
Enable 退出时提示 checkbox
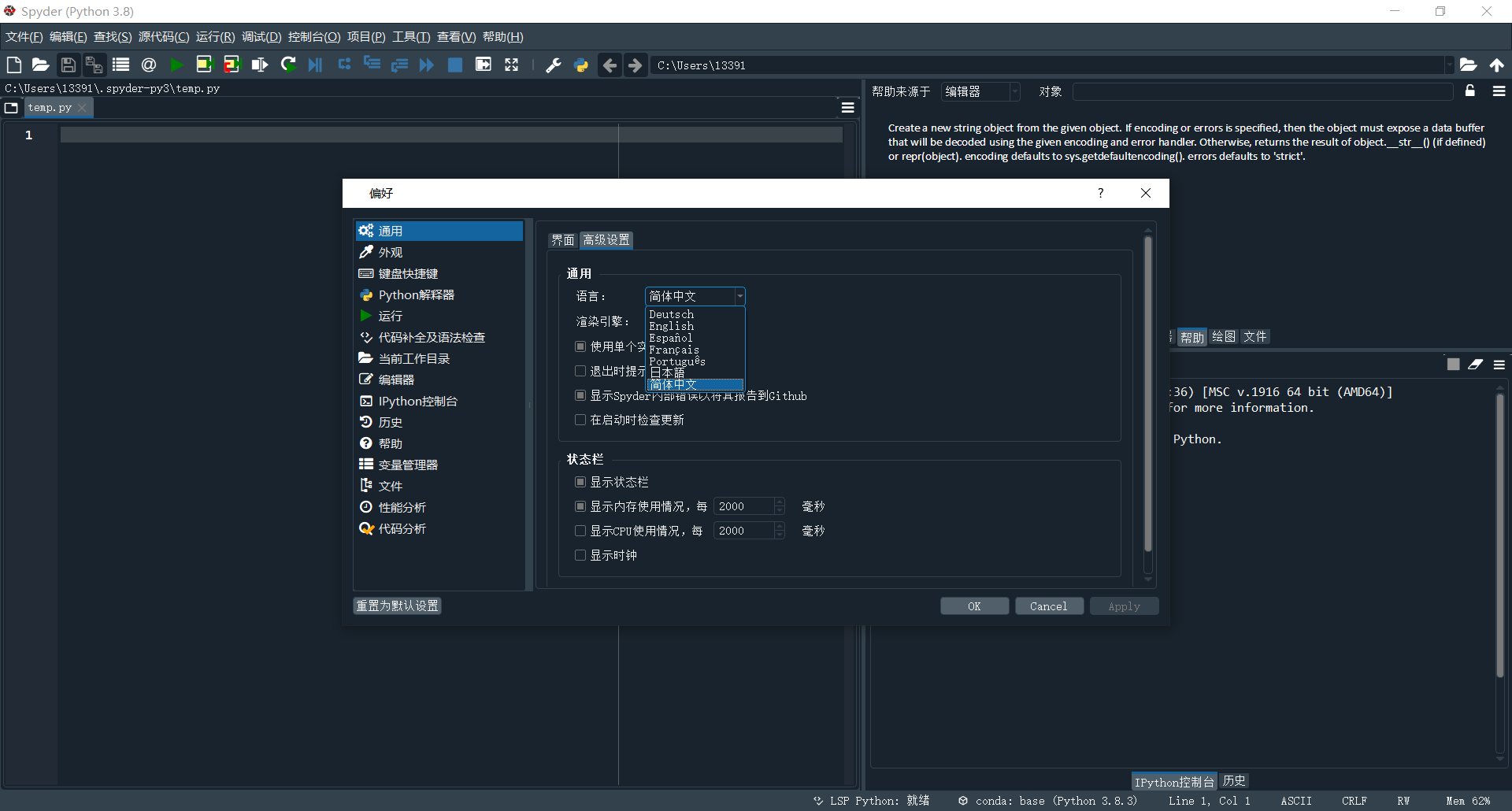coord(580,371)
